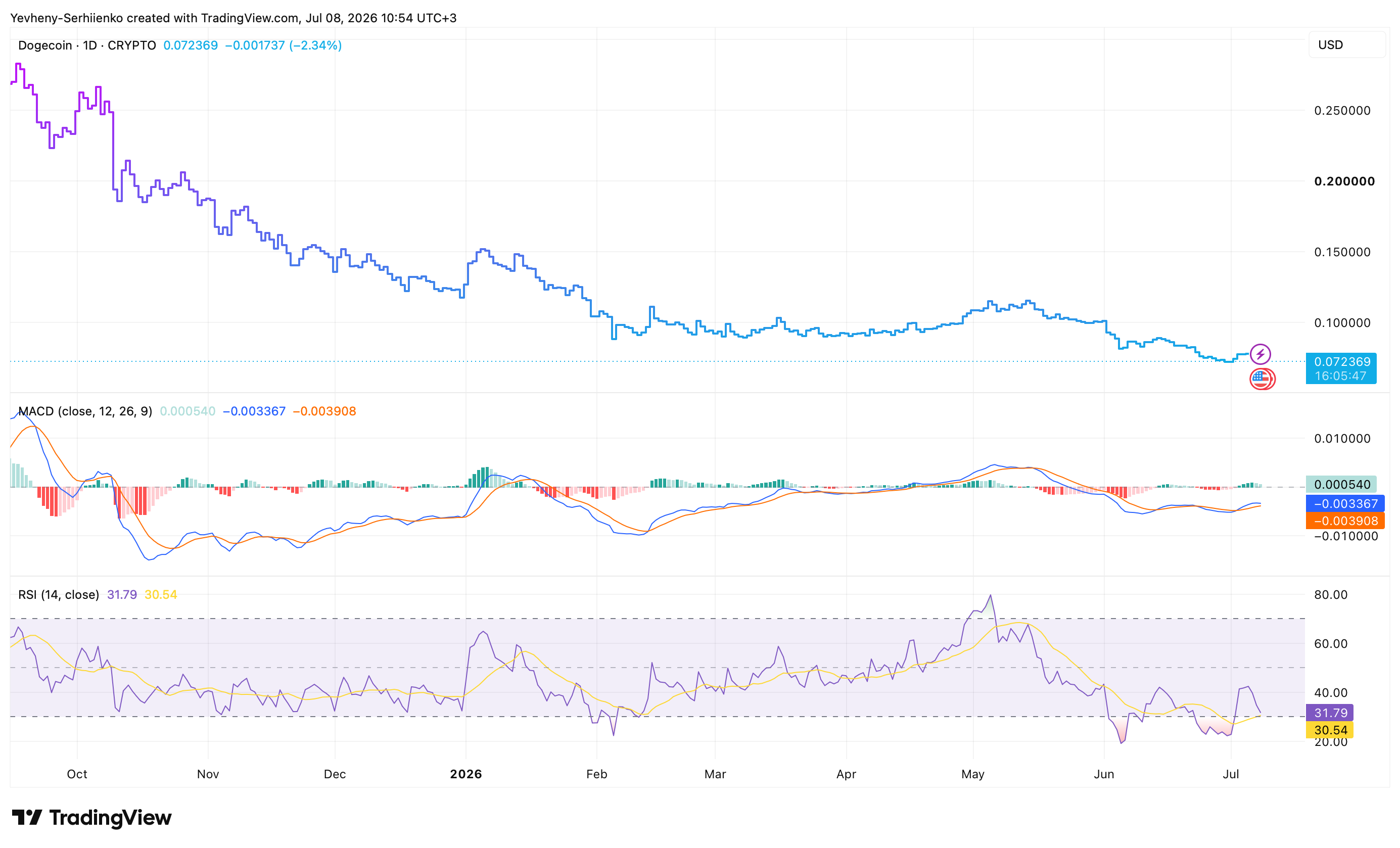This screenshot has width=1400, height=848.
Task: Click the 0.010000 MACD axis label
Action: tap(1342, 439)
